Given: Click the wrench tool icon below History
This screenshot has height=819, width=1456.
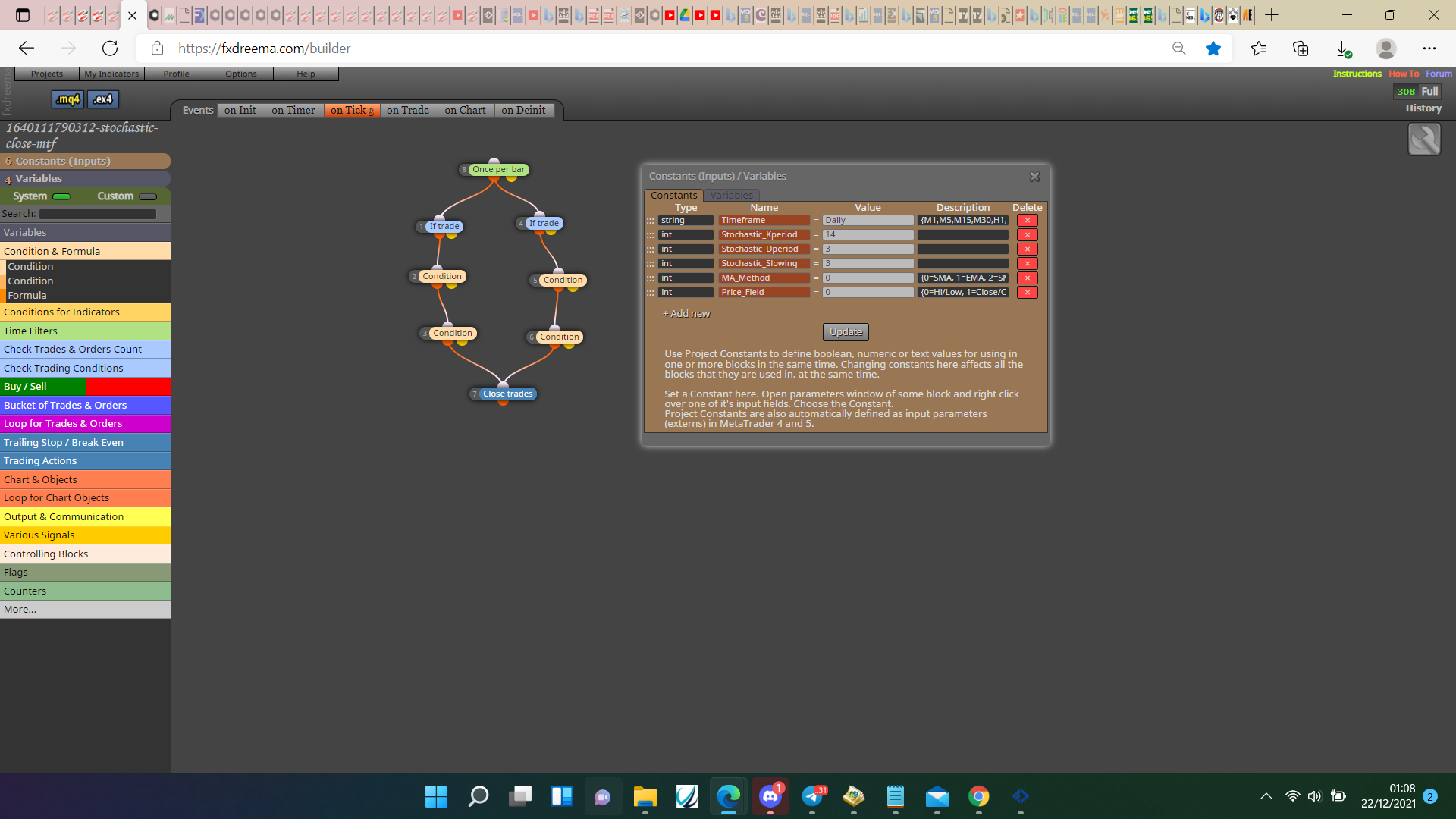Looking at the screenshot, I should coord(1423,140).
